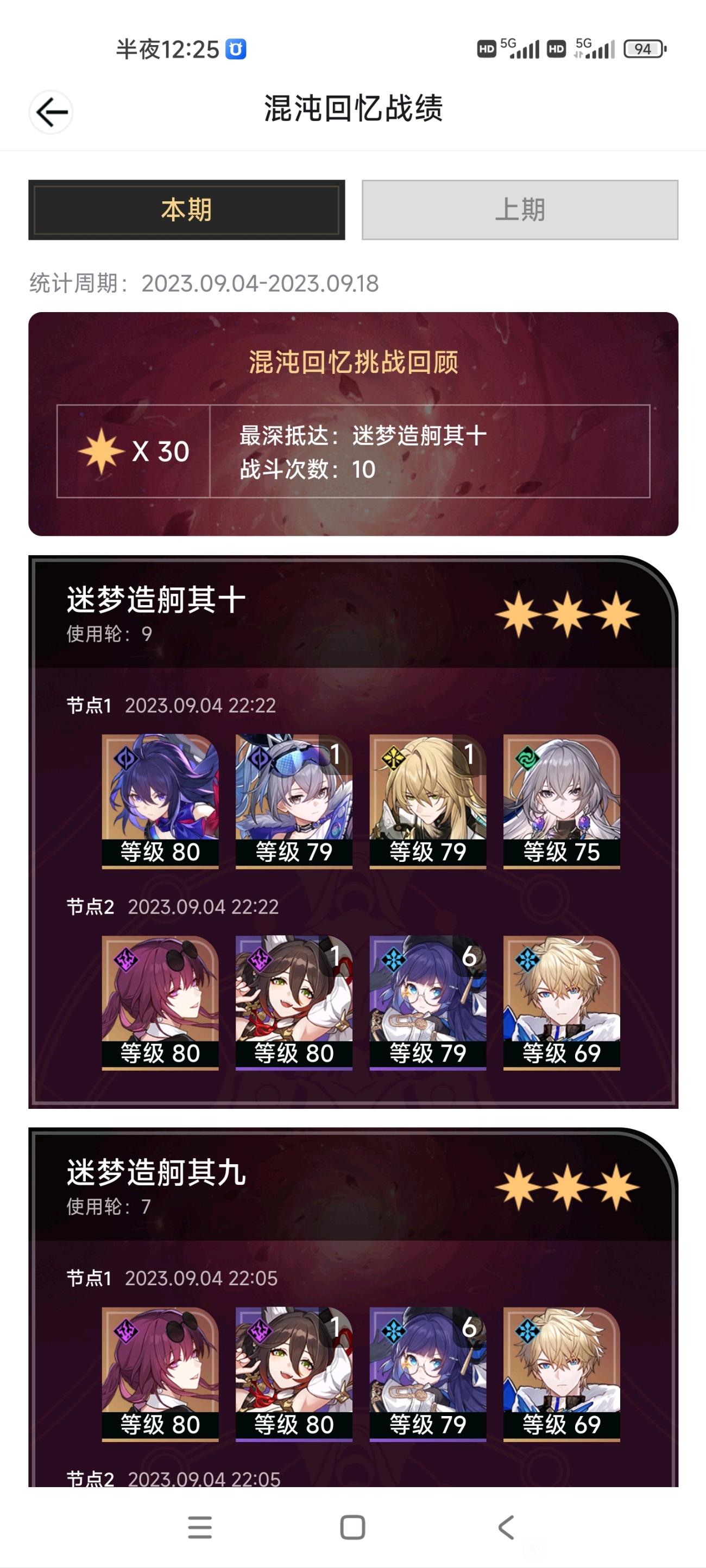Switch to the 上期 tab
Screen dimensions: 706x1568
click(520, 210)
